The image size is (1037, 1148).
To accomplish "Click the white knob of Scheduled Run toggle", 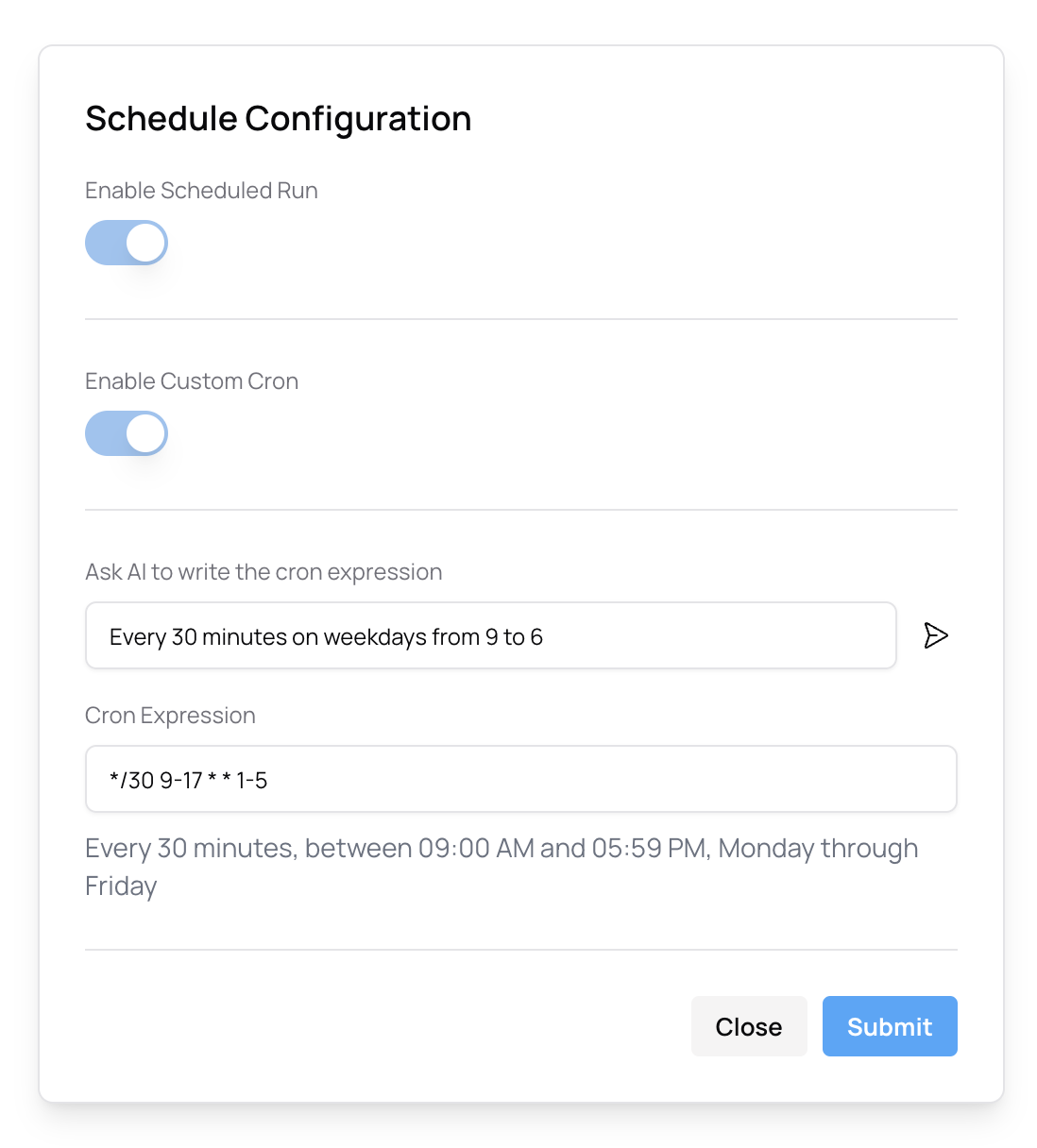I will point(145,243).
